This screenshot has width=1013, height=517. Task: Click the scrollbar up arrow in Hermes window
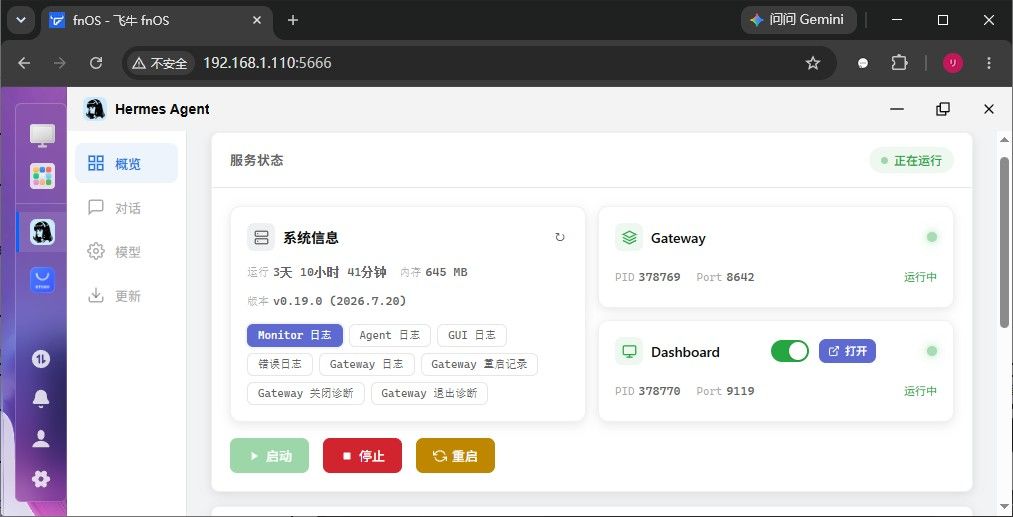click(1005, 140)
